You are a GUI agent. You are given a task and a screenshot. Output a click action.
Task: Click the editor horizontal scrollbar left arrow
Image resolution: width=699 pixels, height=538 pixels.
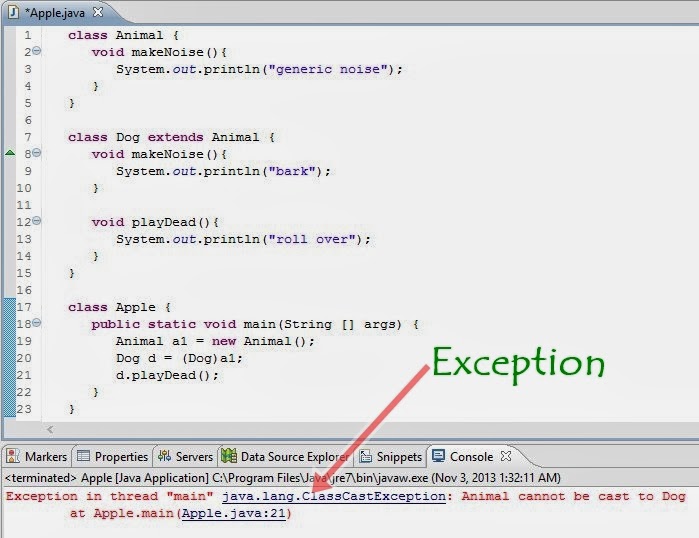(x=50, y=429)
